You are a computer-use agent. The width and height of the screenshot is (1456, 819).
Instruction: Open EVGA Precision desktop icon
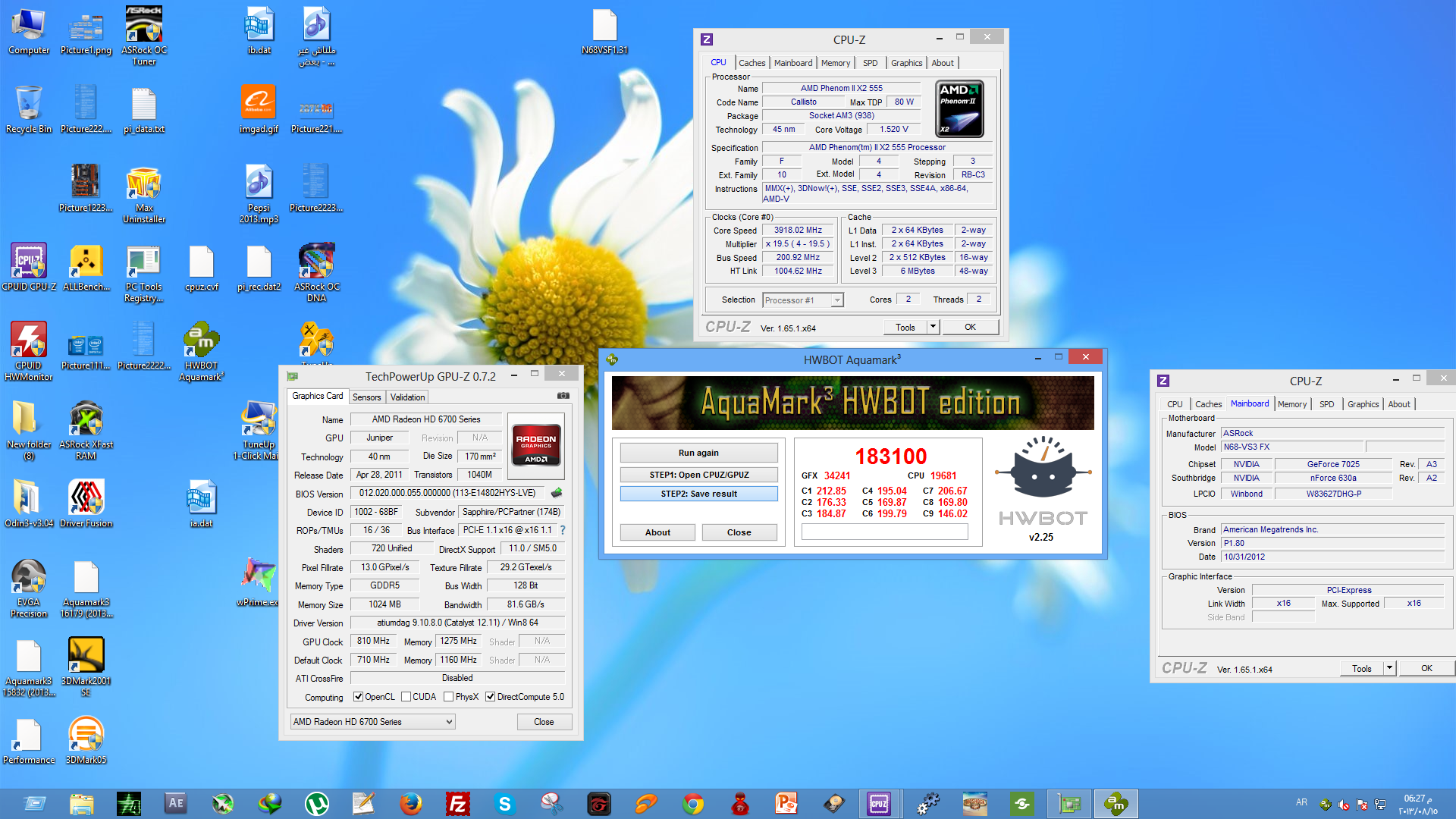click(x=29, y=588)
